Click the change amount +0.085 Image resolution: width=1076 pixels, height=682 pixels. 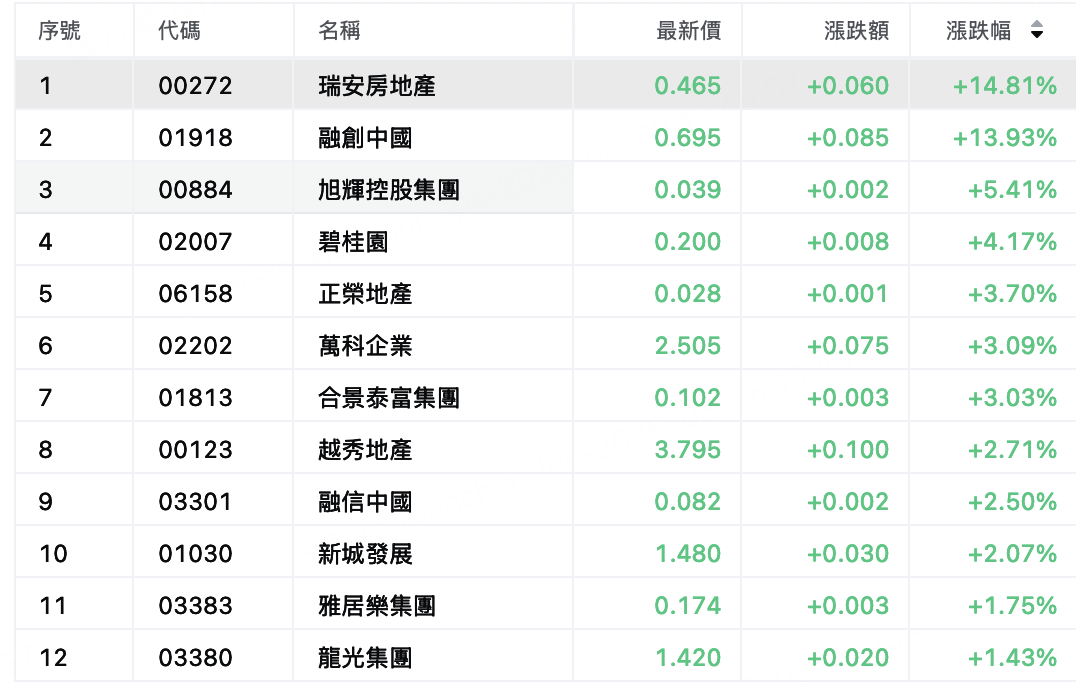(847, 138)
